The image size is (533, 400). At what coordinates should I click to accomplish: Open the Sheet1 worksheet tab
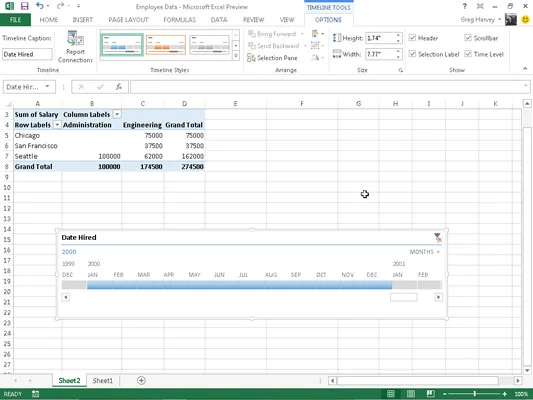102,381
